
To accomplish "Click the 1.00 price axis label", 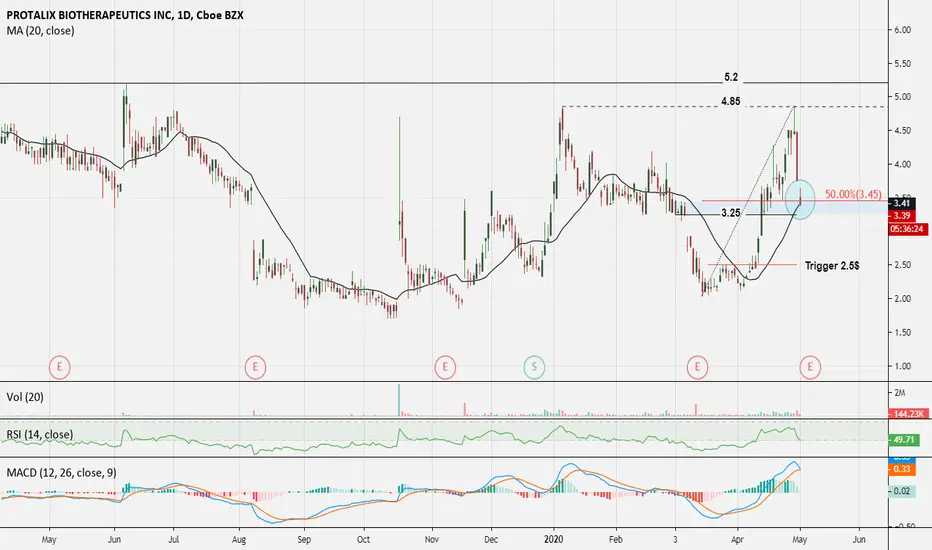I will (903, 366).
